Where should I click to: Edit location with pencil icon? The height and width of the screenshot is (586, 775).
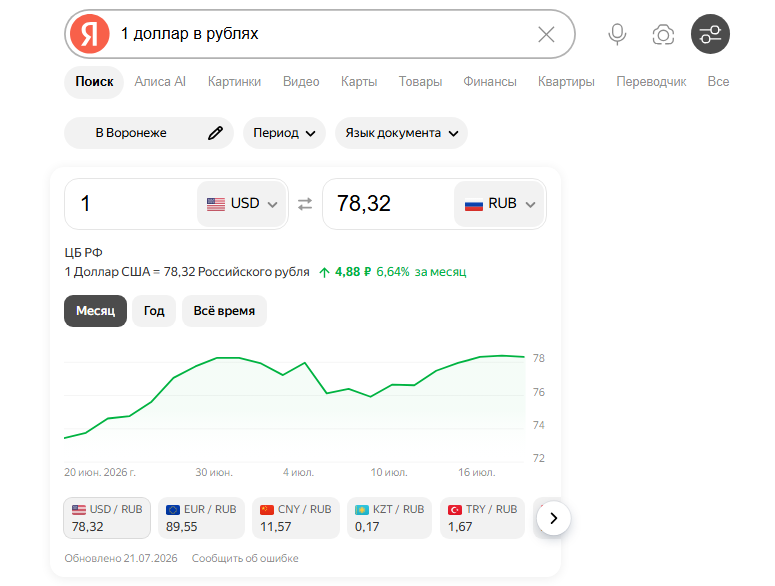coord(215,133)
